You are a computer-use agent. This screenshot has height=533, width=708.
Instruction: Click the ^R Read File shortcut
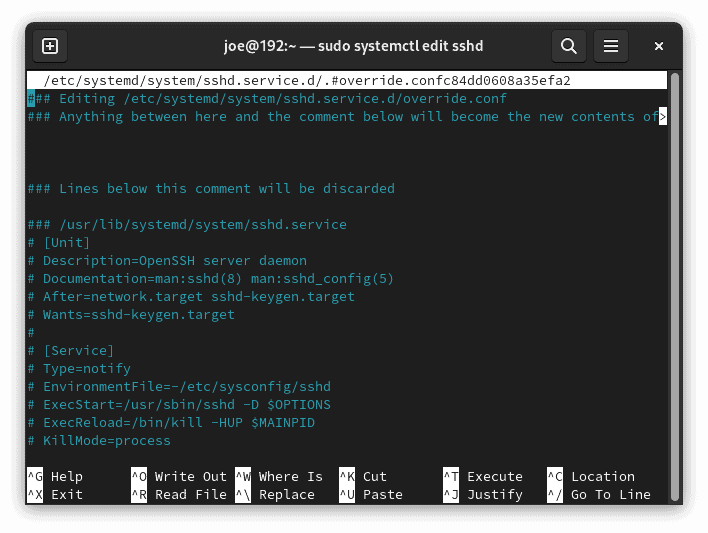point(179,495)
